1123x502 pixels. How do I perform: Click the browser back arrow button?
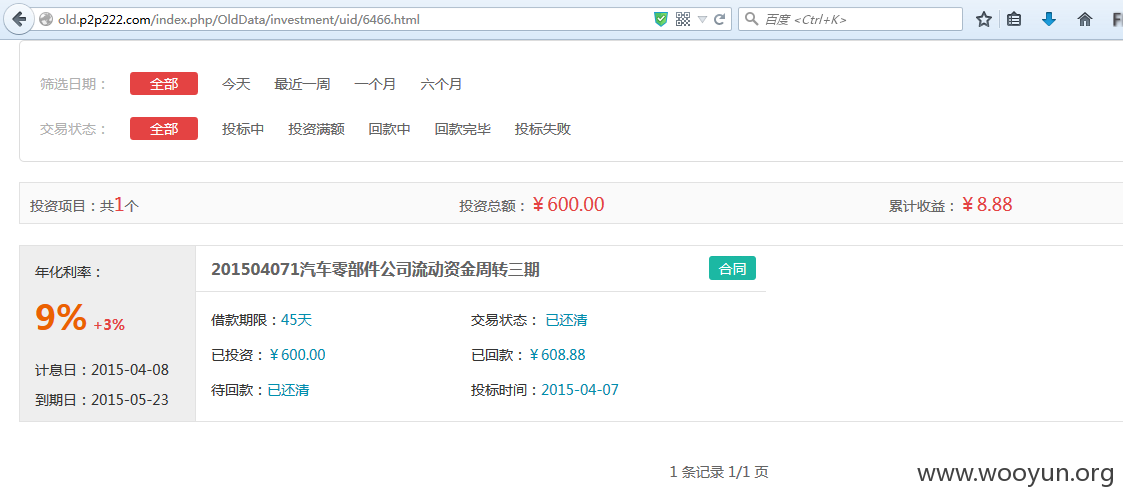click(19, 19)
